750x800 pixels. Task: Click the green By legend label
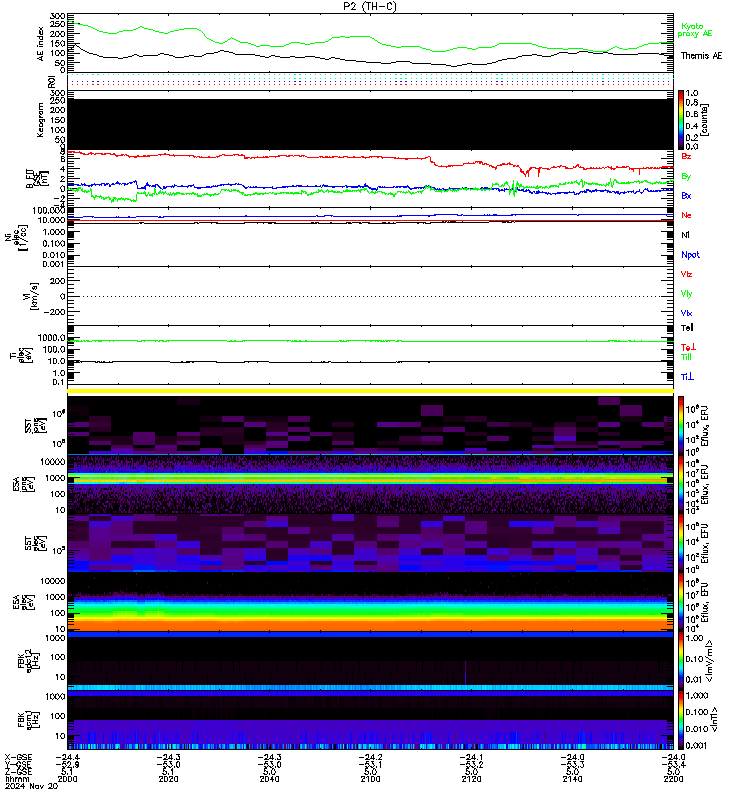pos(686,176)
